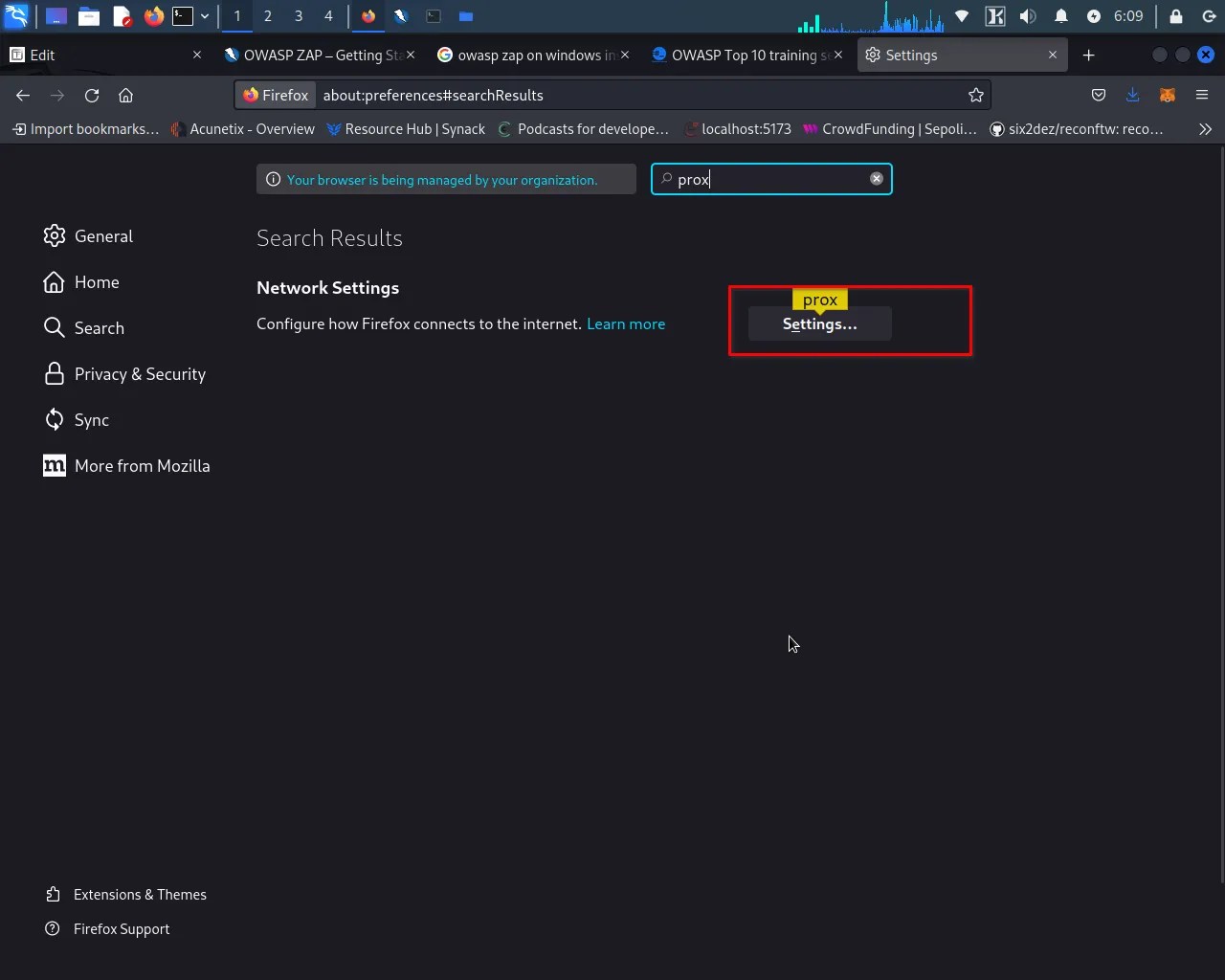Image resolution: width=1225 pixels, height=980 pixels.
Task: Bookmark this page using the star icon
Action: tap(975, 95)
